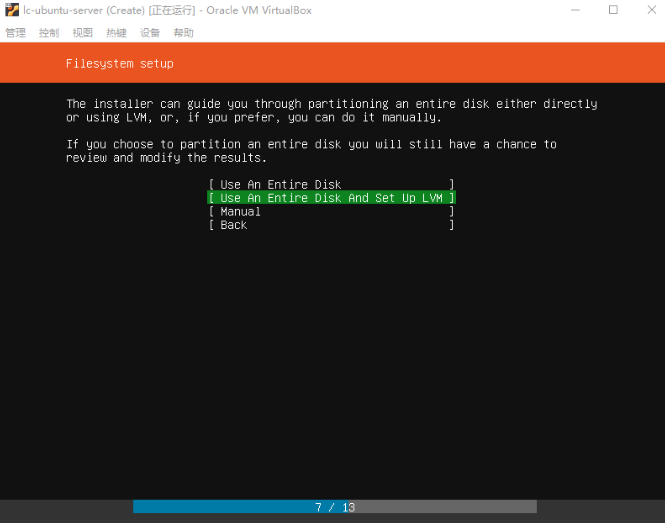Screen dimensions: 665x523
Task: Select Use An Entire Disk option
Action: pos(331,185)
